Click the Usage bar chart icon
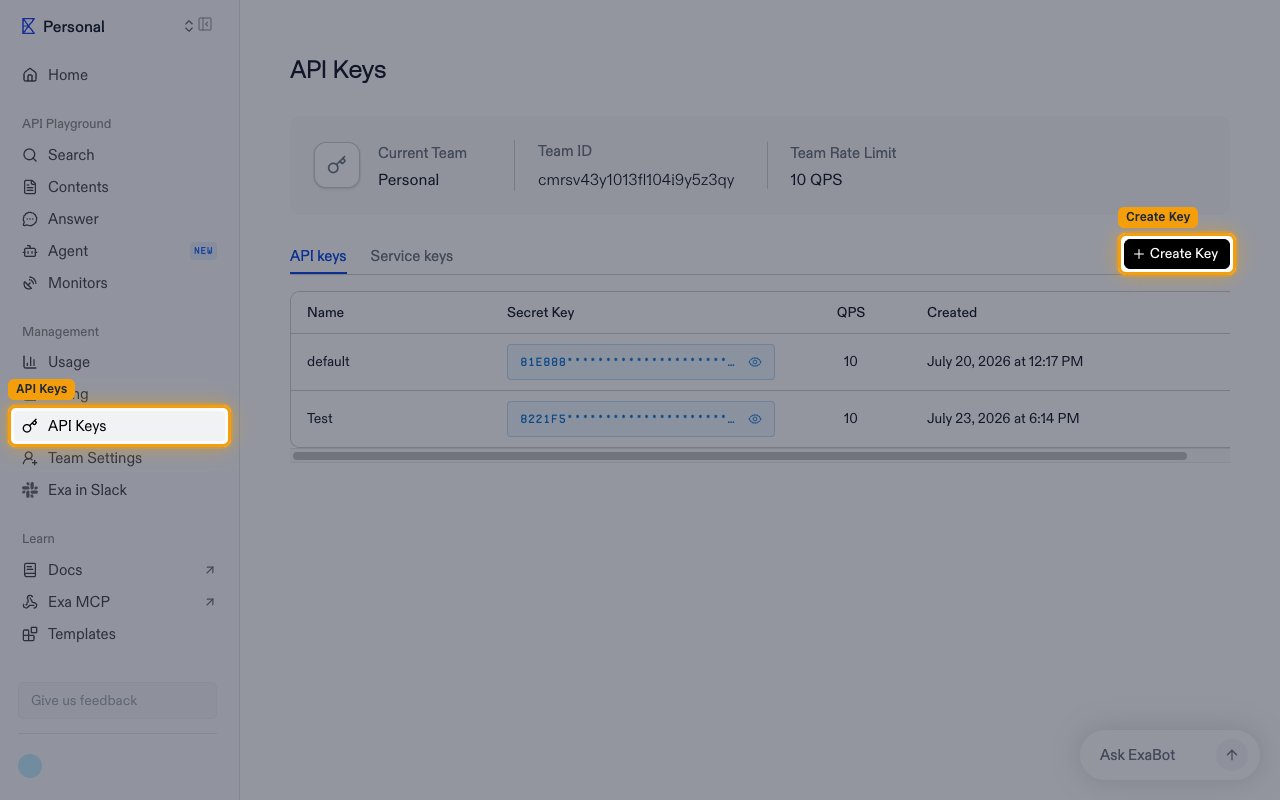Screen dimensions: 1280x800 pyautogui.click(x=30, y=362)
